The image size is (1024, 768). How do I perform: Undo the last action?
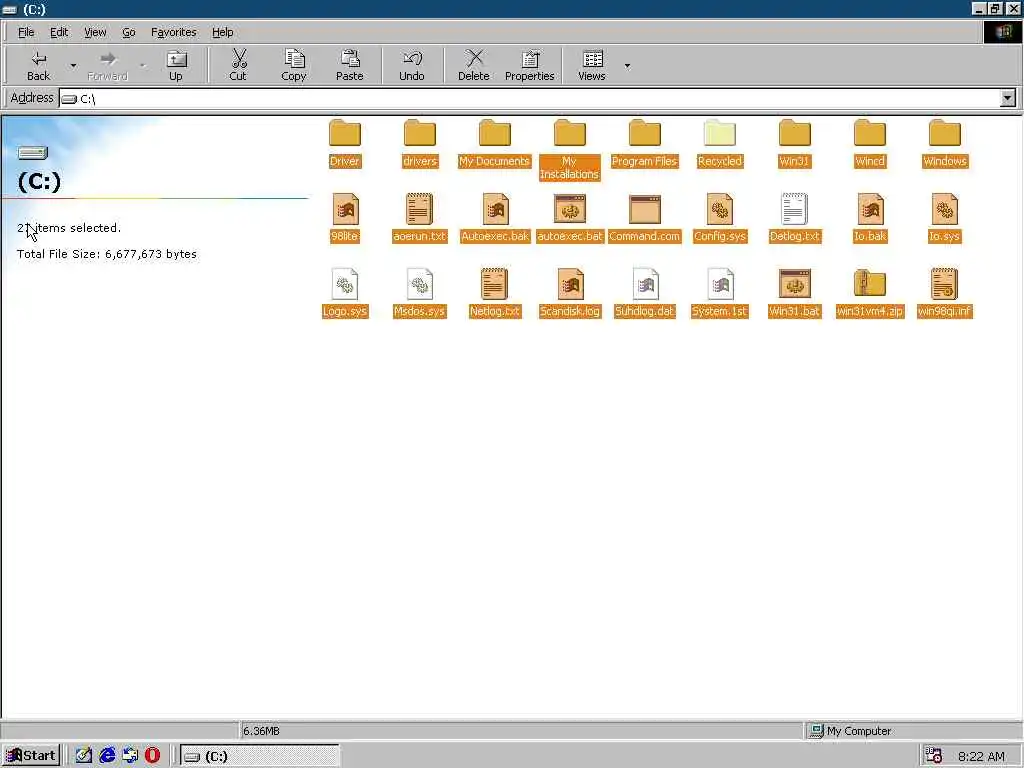tap(411, 65)
